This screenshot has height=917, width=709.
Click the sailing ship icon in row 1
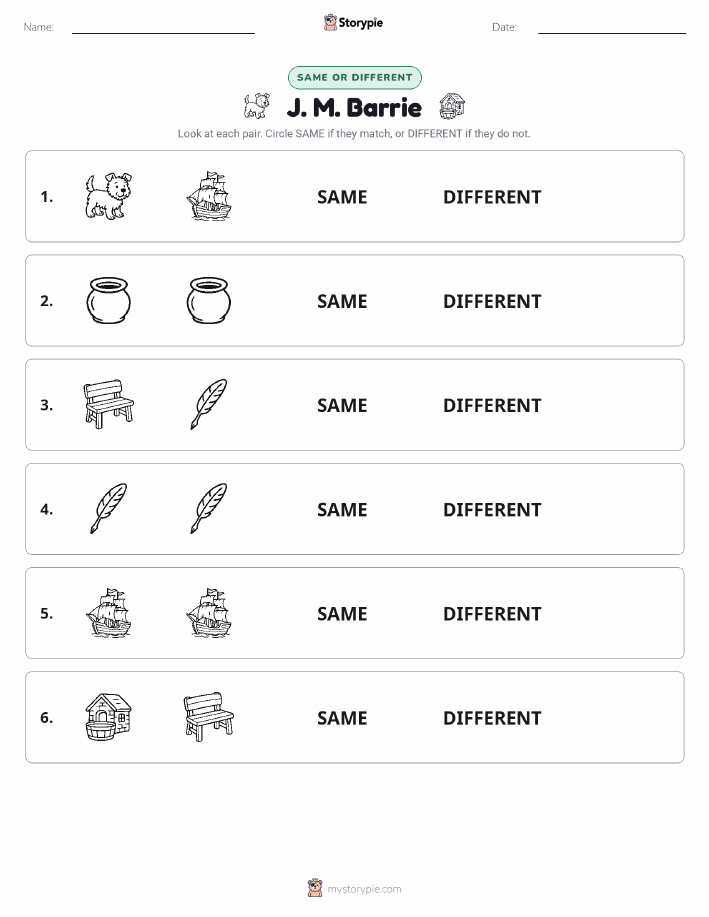(209, 196)
